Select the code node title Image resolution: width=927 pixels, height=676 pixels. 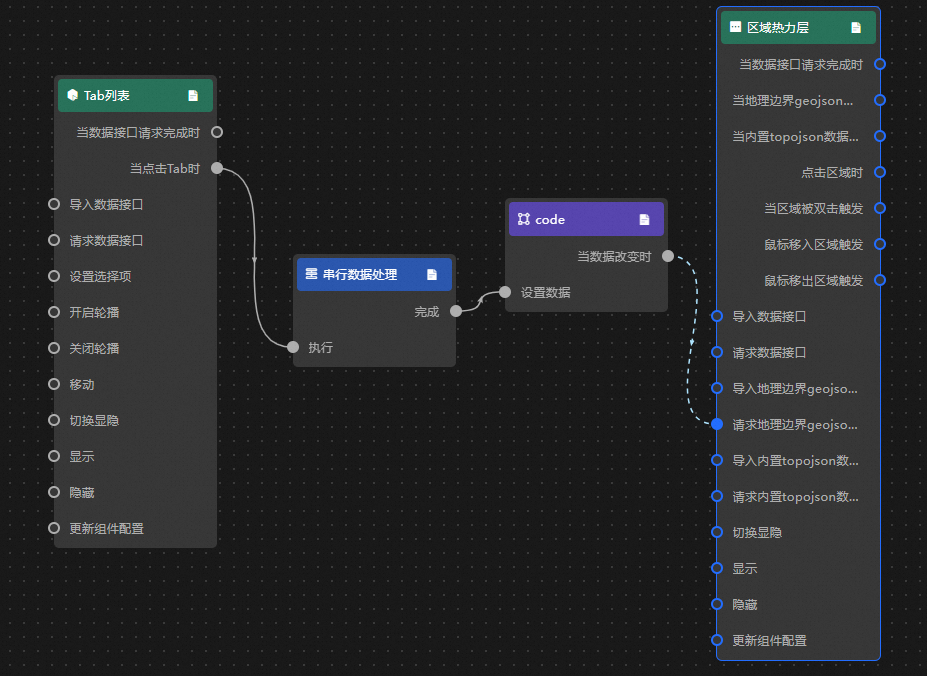(550, 220)
